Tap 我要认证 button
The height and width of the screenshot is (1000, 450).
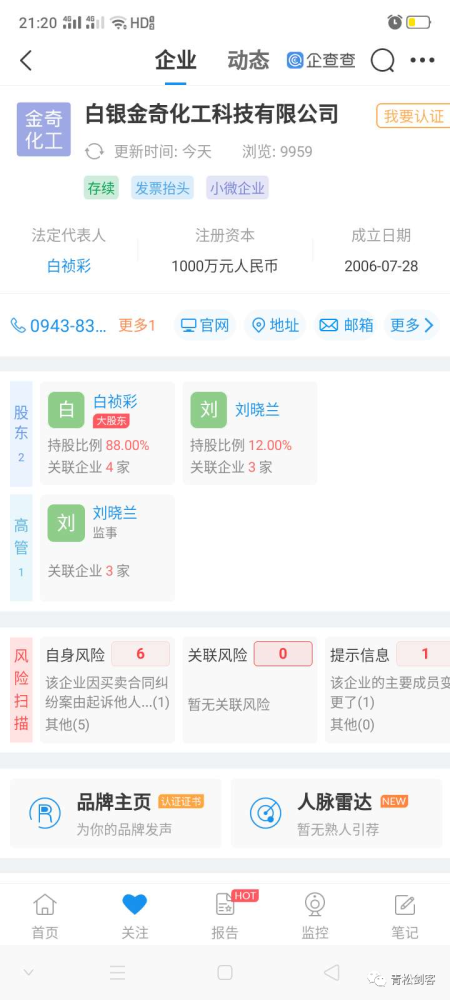point(413,116)
